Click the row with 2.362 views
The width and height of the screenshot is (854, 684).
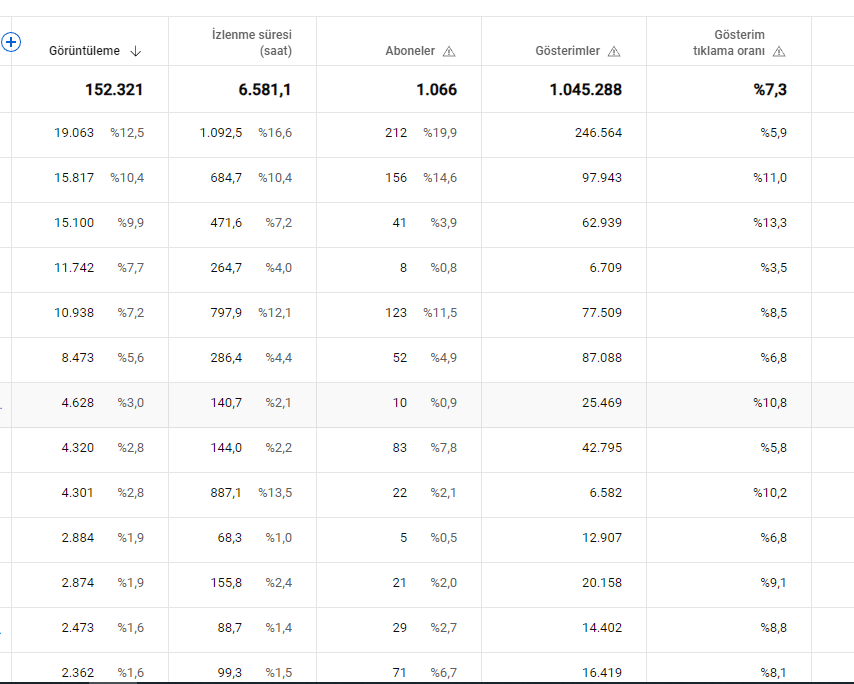pyautogui.click(x=427, y=669)
